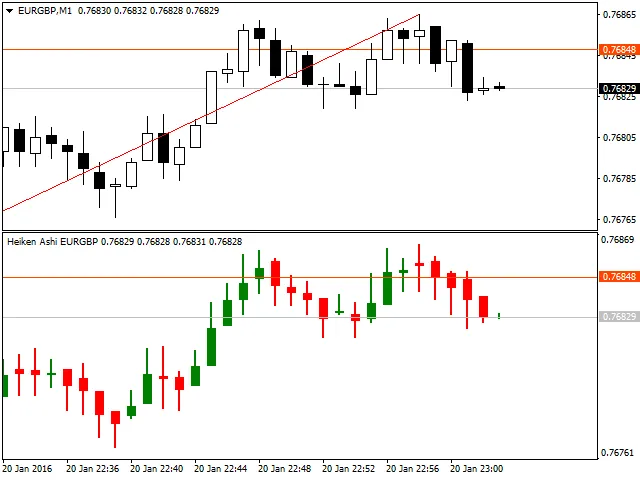Click the 20 Jan 22:52 time axis label
This screenshot has width=640, height=480.
click(x=349, y=469)
